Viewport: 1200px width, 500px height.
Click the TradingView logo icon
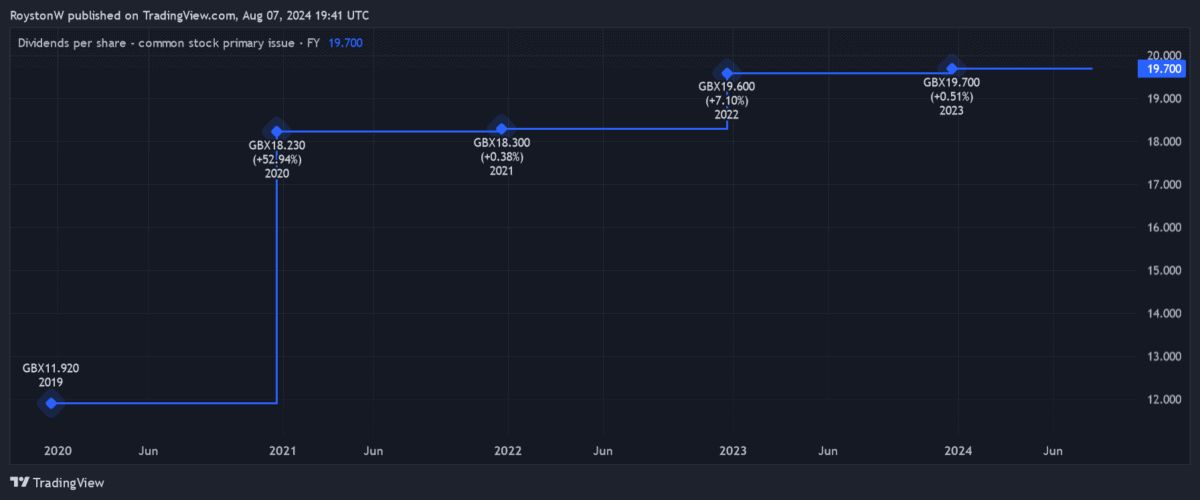(x=20, y=482)
